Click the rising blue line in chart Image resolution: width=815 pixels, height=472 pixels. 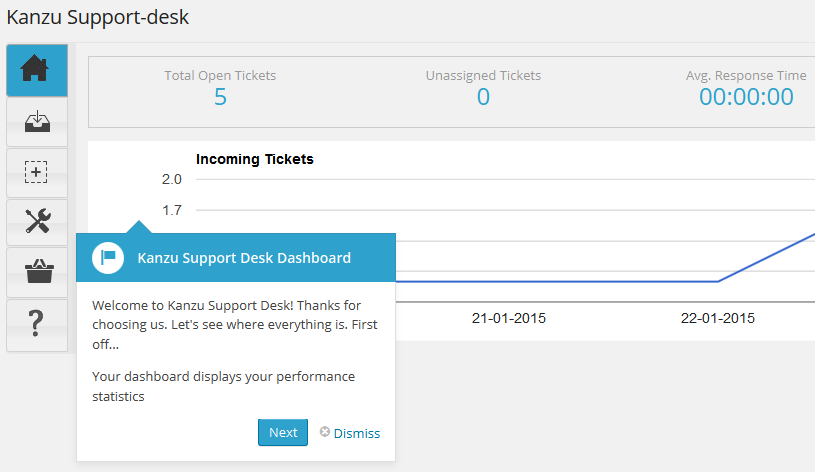767,258
